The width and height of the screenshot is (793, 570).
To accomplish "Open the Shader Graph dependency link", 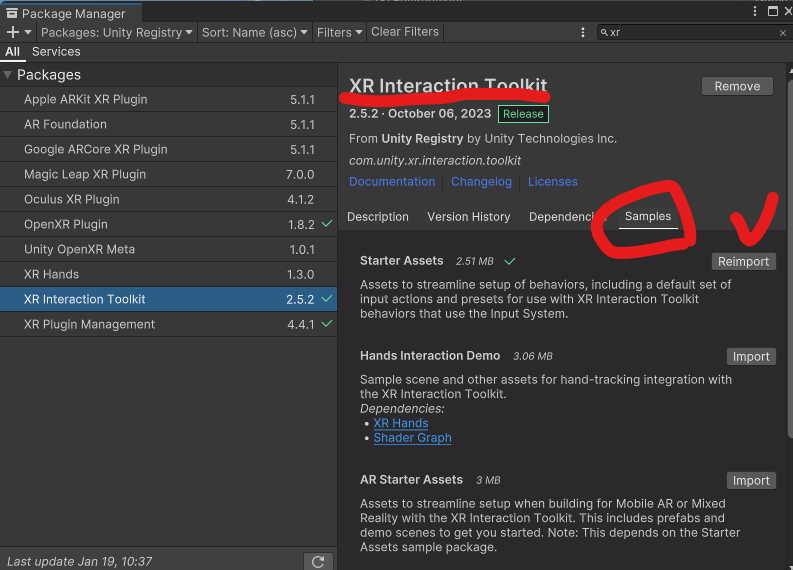I will [412, 438].
